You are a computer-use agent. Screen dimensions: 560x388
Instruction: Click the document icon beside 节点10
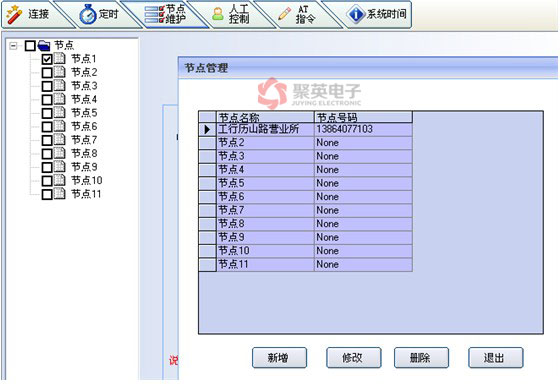tap(60, 180)
